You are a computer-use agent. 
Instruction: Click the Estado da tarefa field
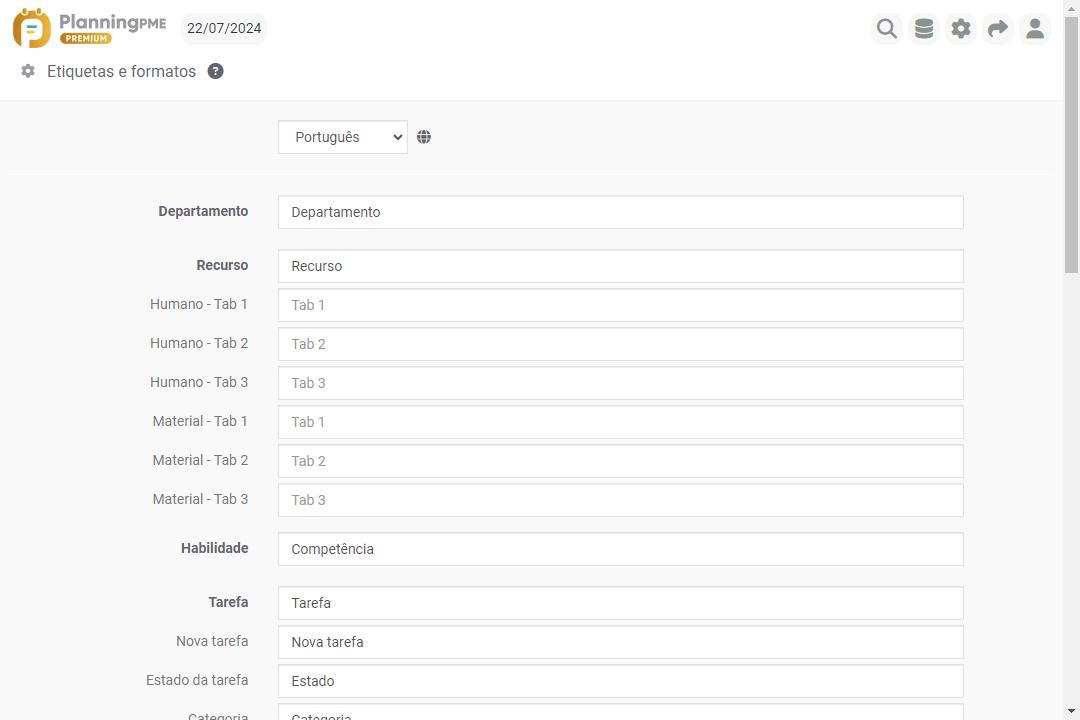click(621, 681)
